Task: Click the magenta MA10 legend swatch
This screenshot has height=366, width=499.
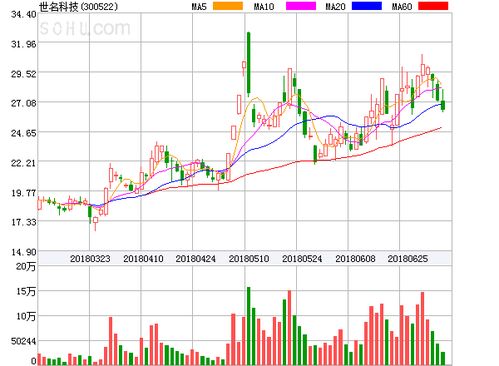Action: (x=301, y=6)
